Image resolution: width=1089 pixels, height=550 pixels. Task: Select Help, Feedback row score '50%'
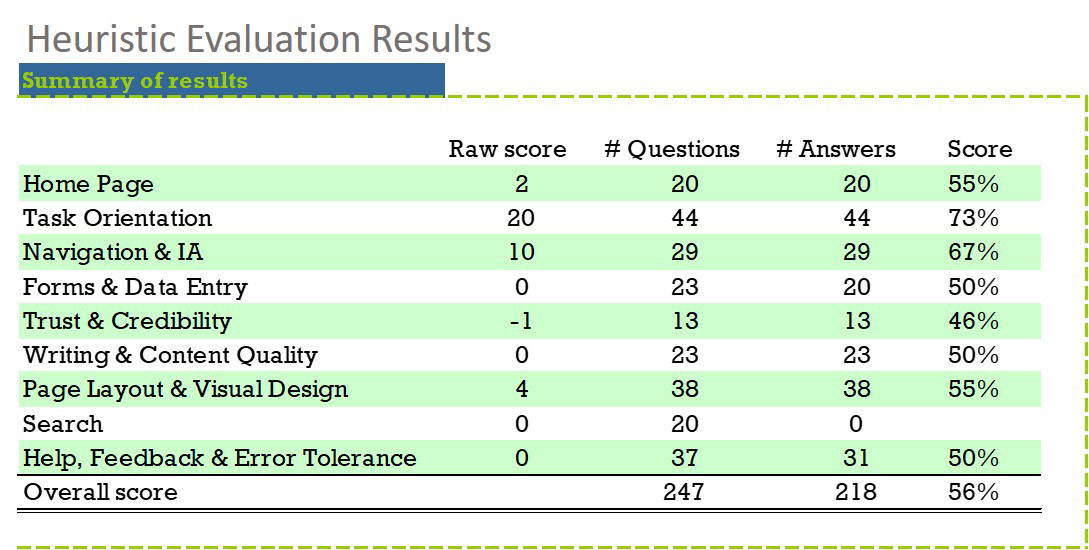point(973,458)
